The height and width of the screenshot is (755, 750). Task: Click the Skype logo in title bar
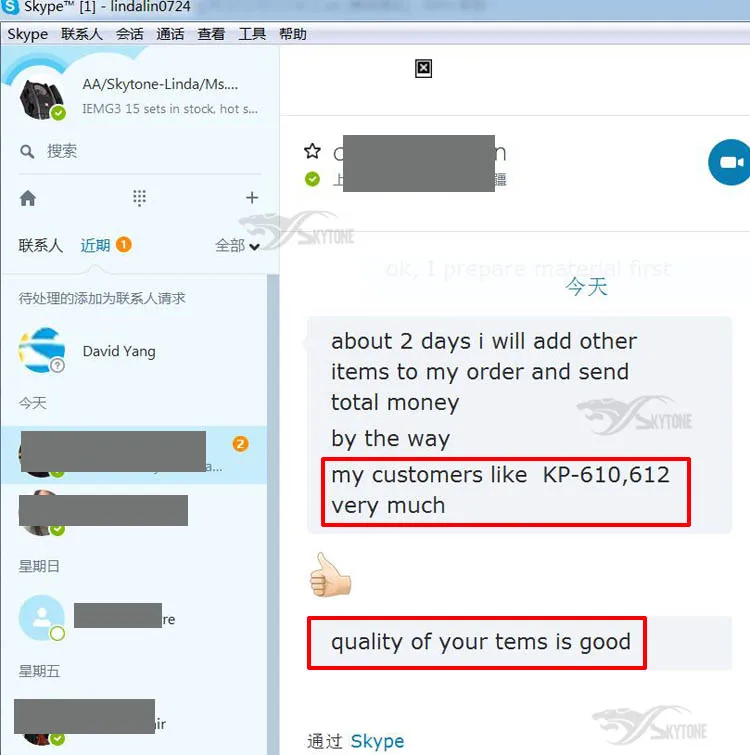pos(10,7)
